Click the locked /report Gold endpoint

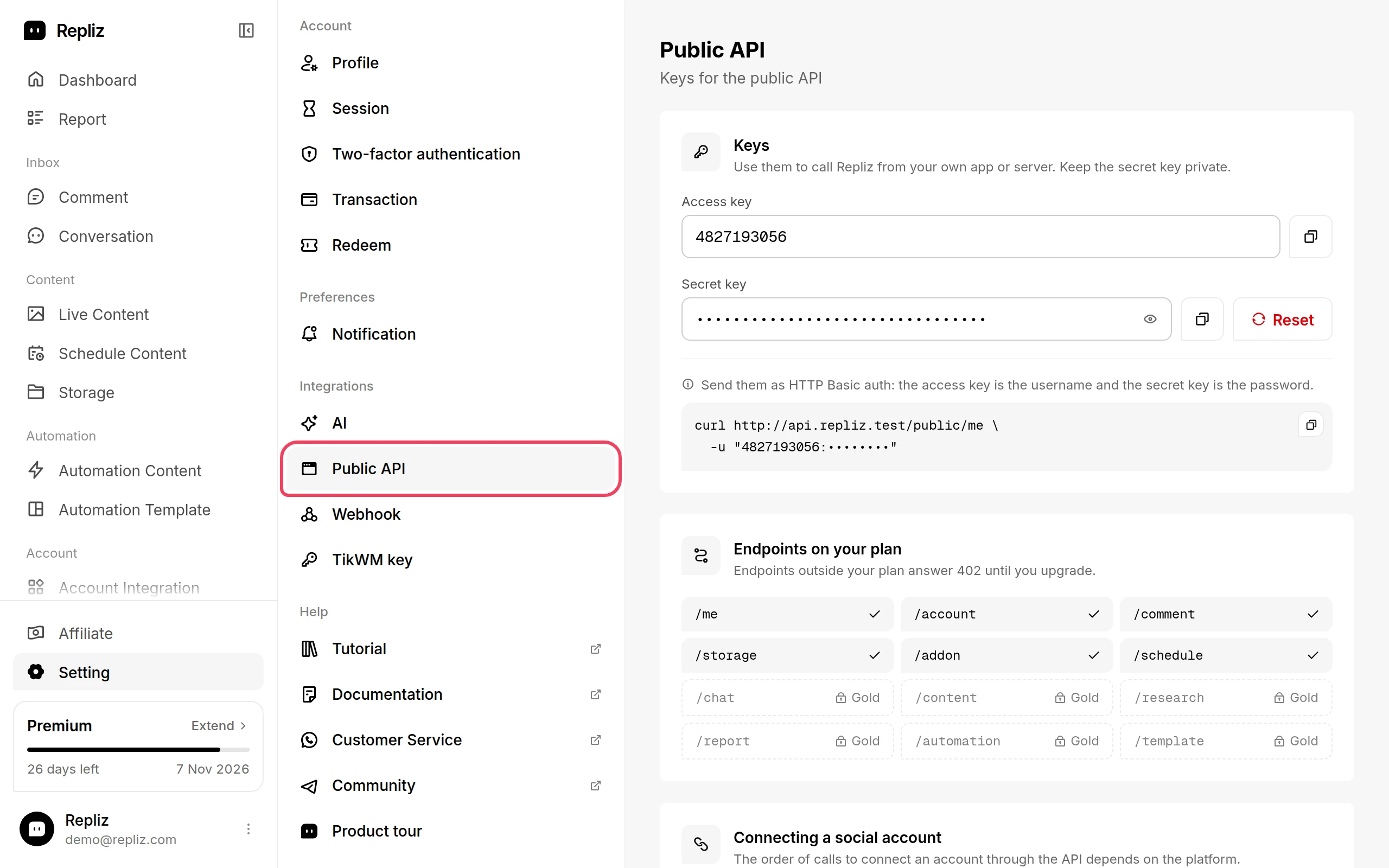tap(787, 741)
